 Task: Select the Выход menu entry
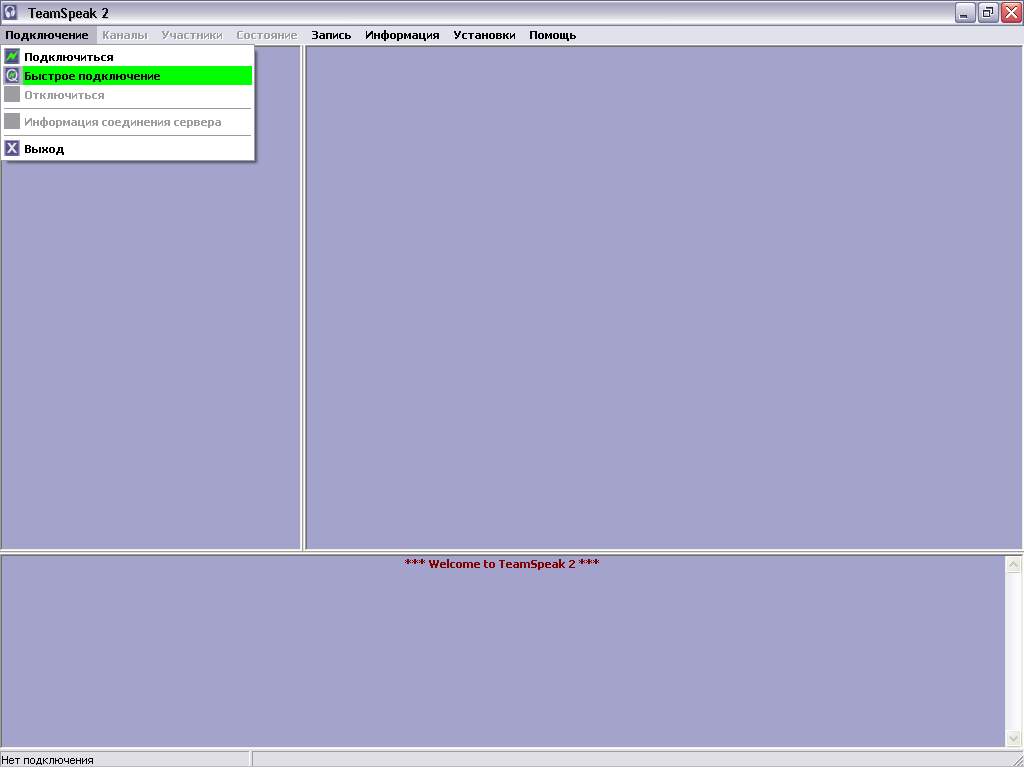(127, 148)
